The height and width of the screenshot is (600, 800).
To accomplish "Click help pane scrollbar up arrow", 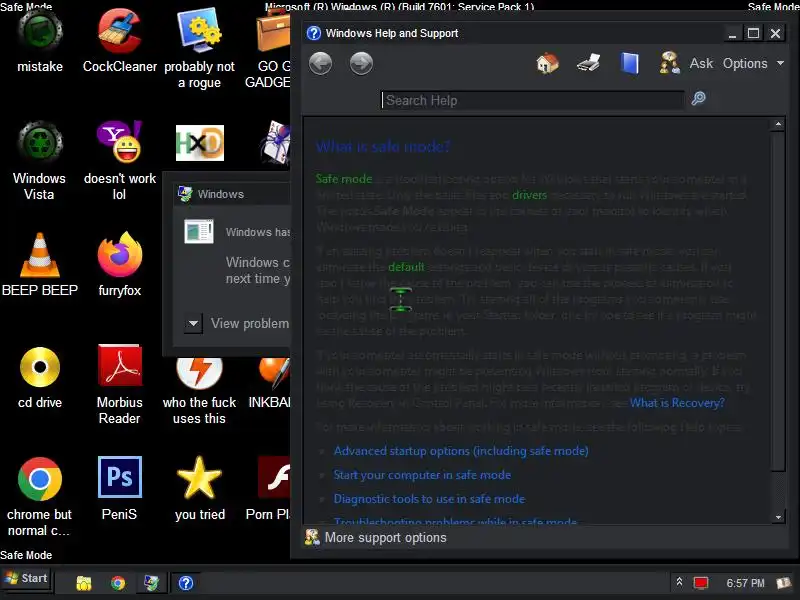I will pyautogui.click(x=778, y=124).
